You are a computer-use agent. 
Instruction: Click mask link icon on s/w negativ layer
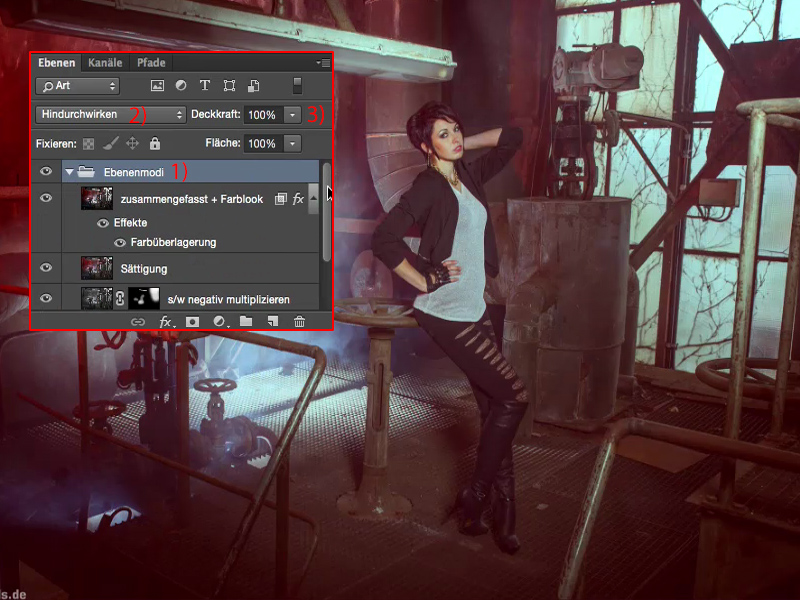pyautogui.click(x=120, y=298)
